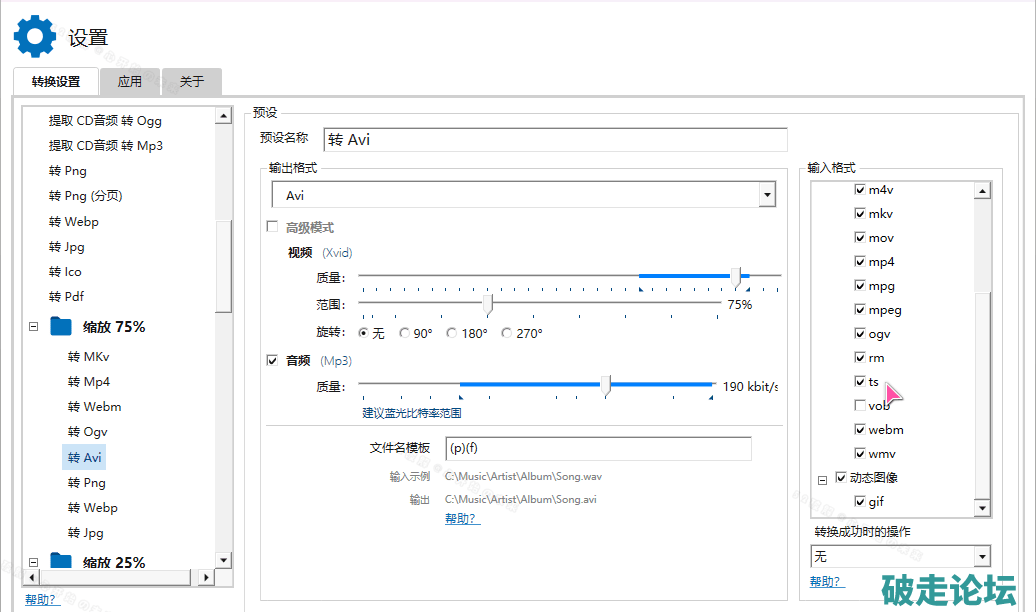Select the 90° rotation option
Screen dimensions: 1036x612
point(405,333)
